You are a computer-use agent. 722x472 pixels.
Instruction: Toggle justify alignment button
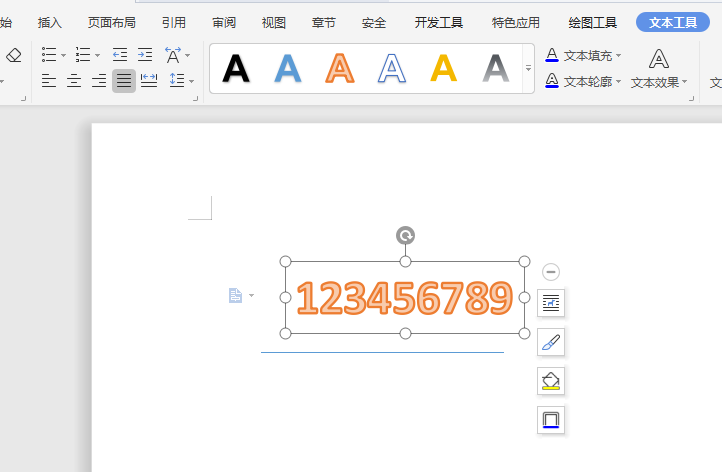[124, 81]
